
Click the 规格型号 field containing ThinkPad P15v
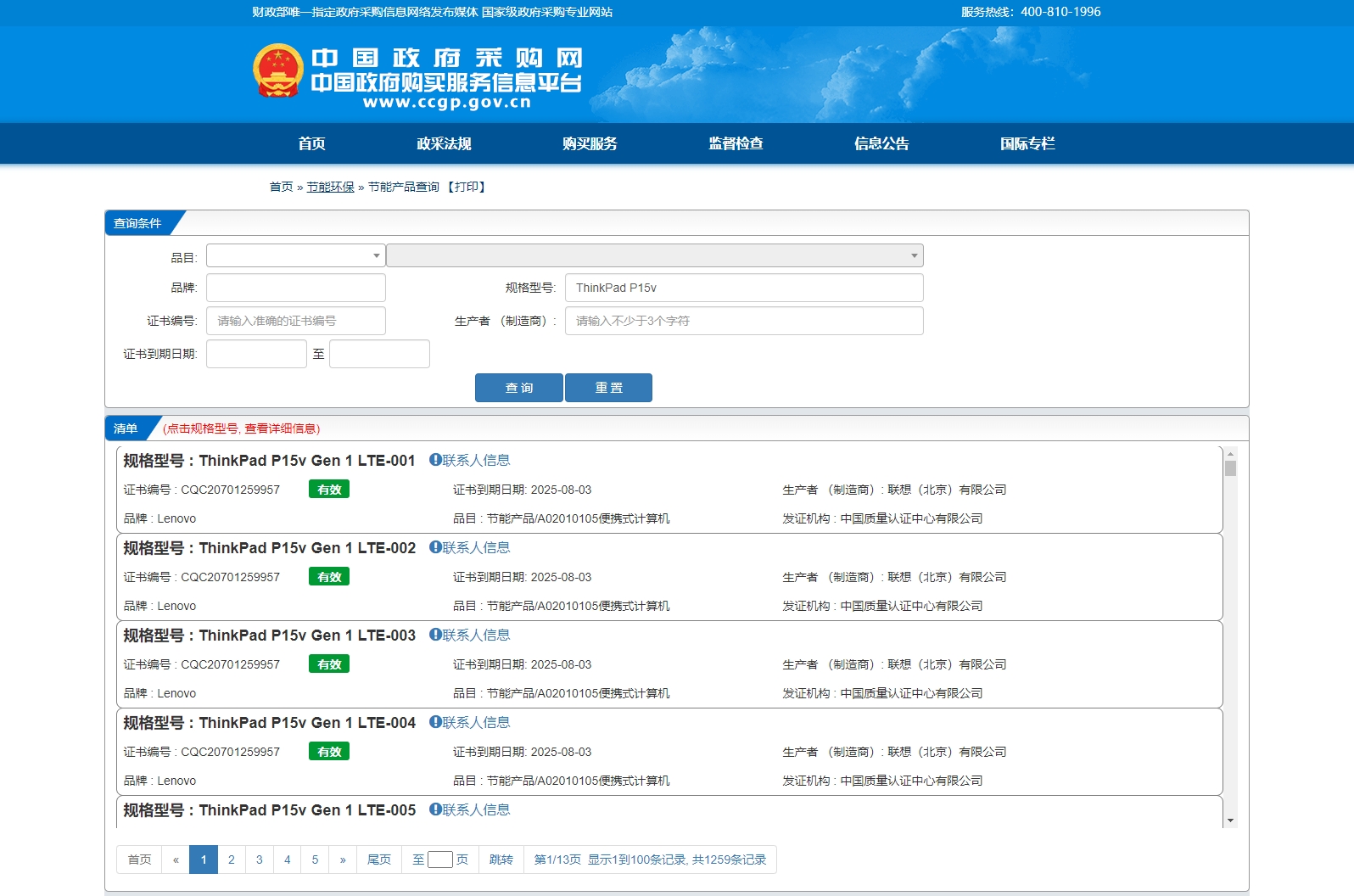click(x=744, y=288)
